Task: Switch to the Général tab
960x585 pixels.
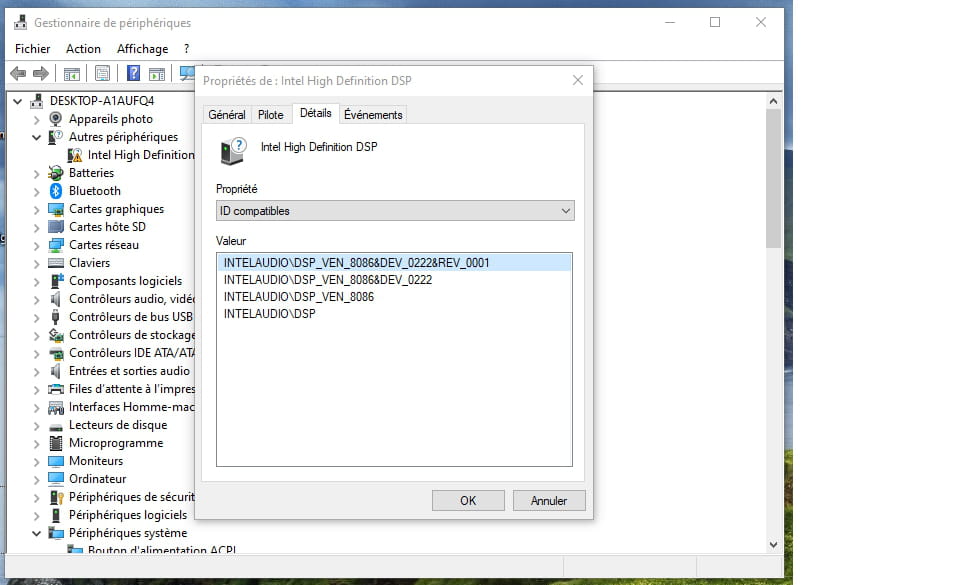Action: tap(227, 115)
